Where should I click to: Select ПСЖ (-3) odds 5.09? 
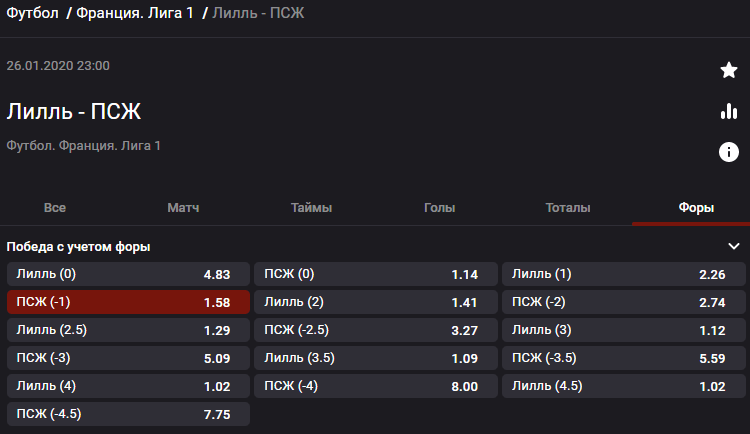128,358
